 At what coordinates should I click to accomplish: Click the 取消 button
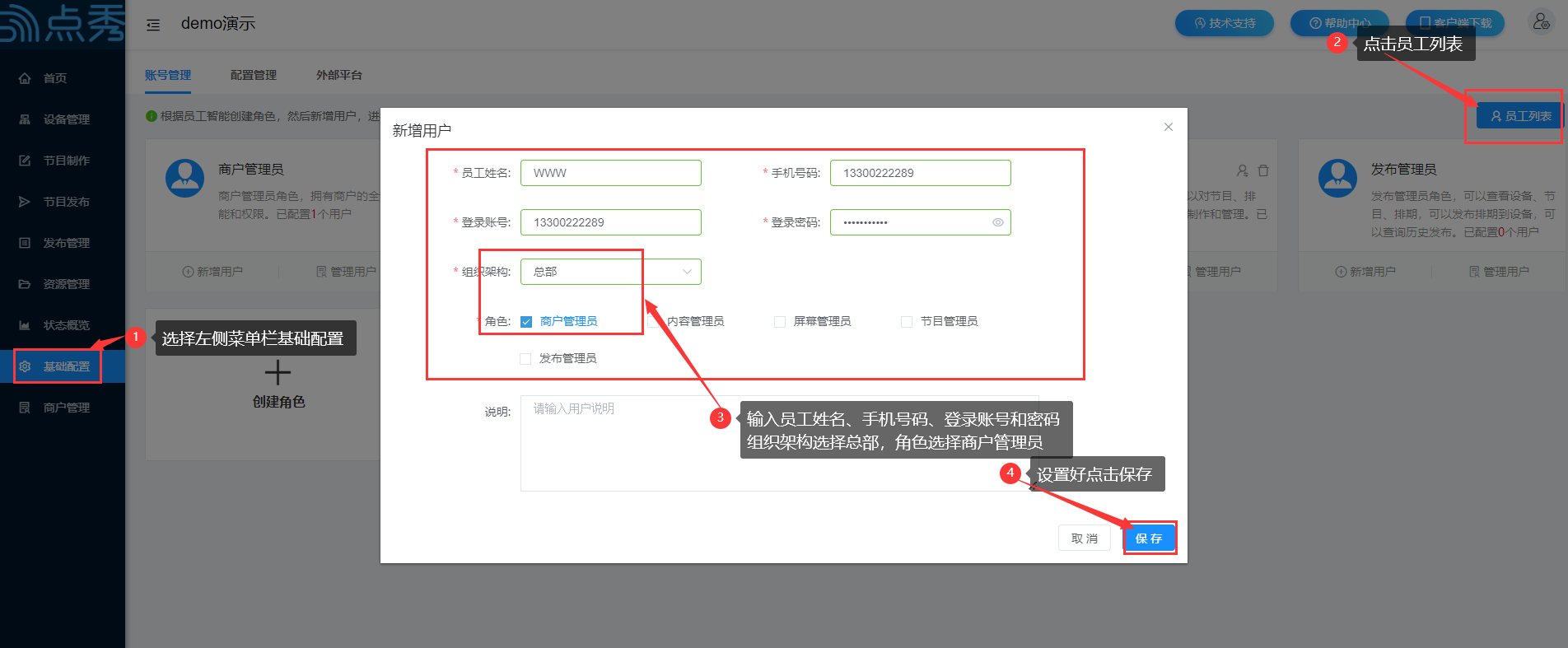coord(1085,538)
